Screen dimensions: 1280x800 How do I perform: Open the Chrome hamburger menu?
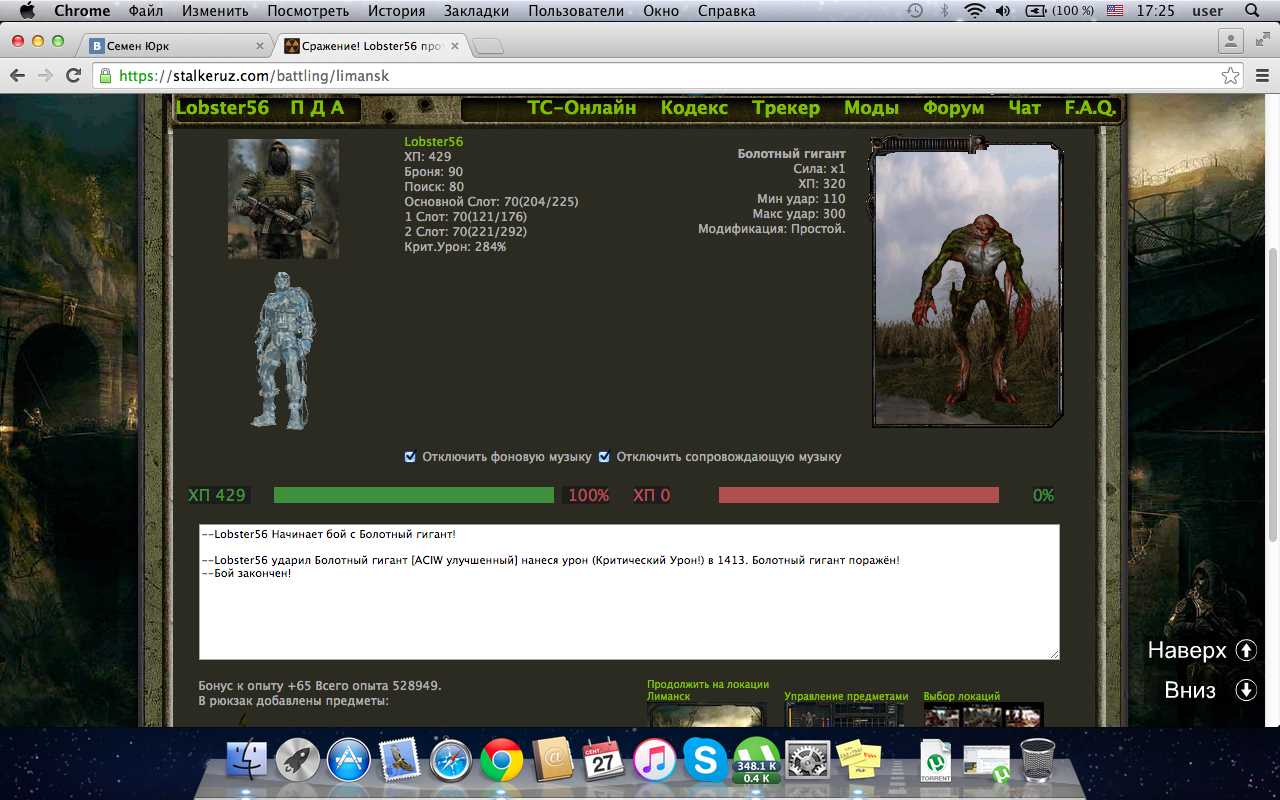pos(1261,76)
